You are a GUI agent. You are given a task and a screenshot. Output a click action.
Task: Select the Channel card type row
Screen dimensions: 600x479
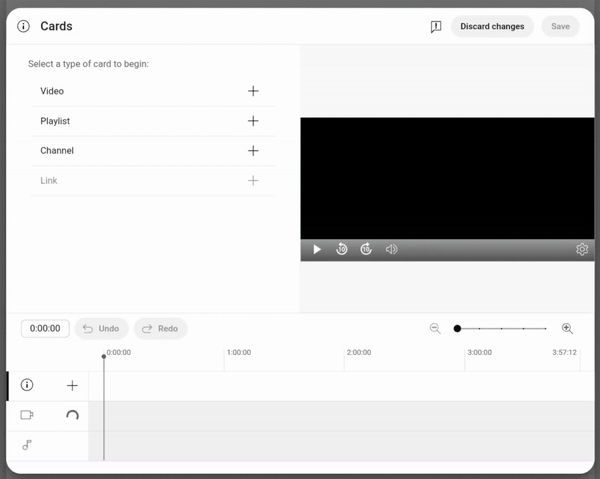[153, 151]
